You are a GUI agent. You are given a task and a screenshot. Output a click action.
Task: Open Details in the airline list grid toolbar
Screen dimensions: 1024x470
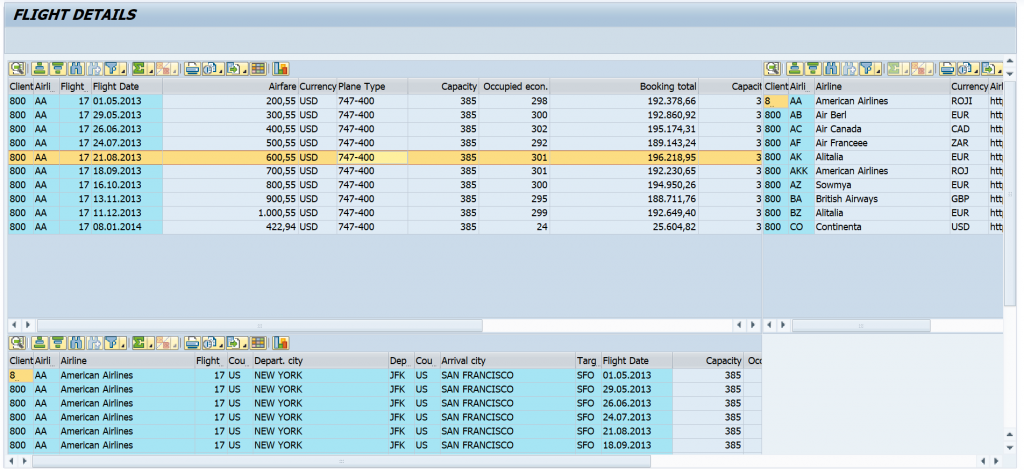(x=773, y=69)
